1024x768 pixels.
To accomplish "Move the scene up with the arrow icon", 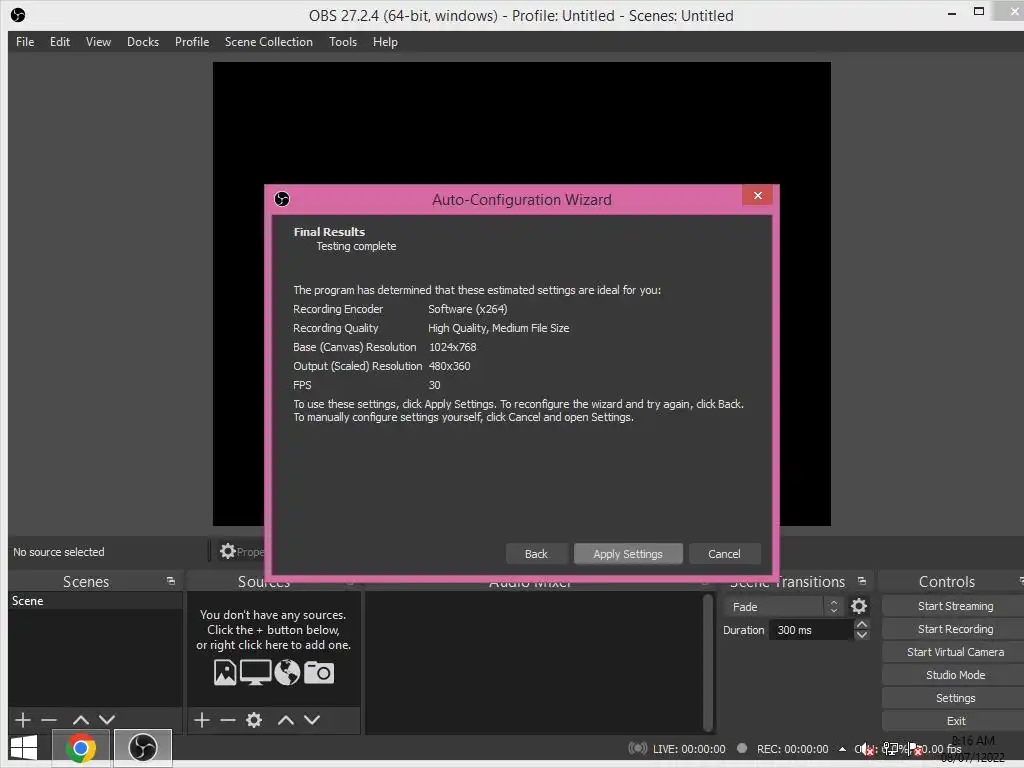I will click(x=81, y=720).
